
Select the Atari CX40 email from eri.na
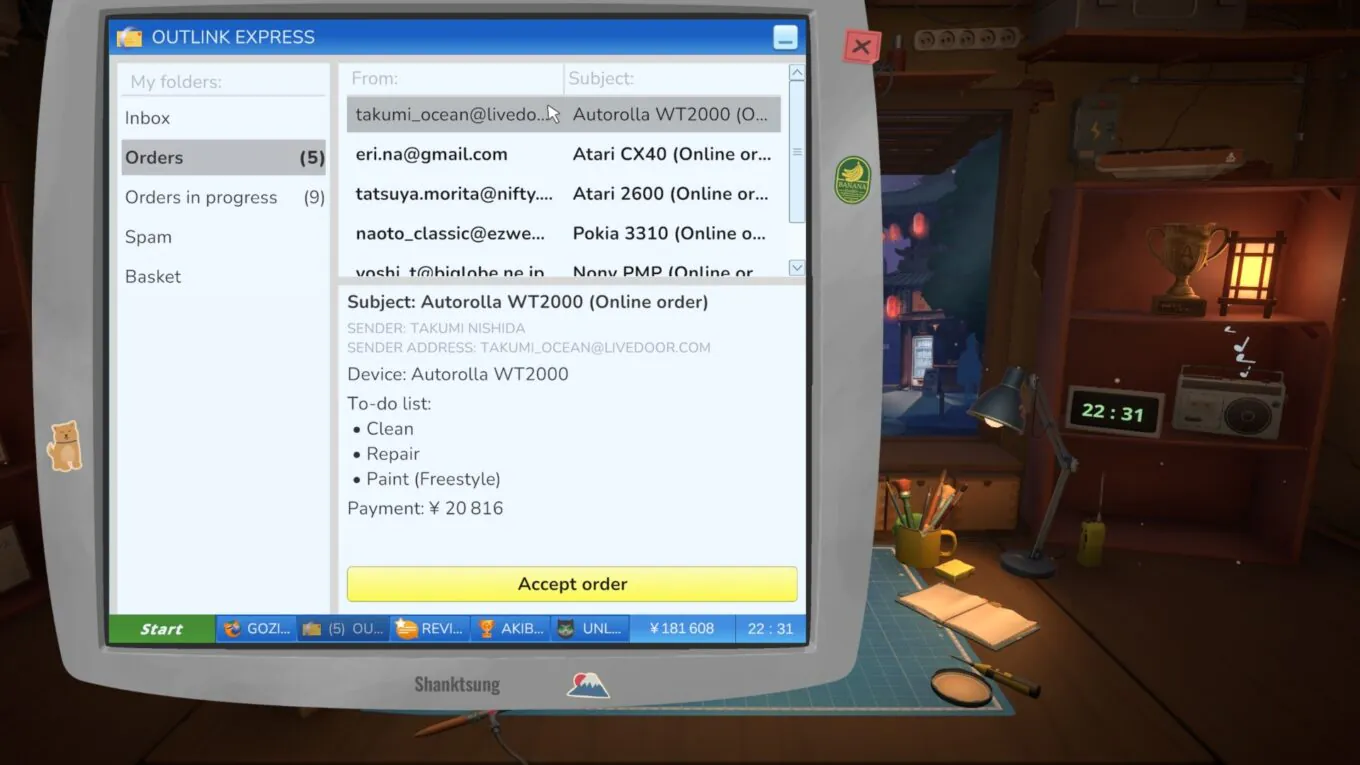point(564,154)
